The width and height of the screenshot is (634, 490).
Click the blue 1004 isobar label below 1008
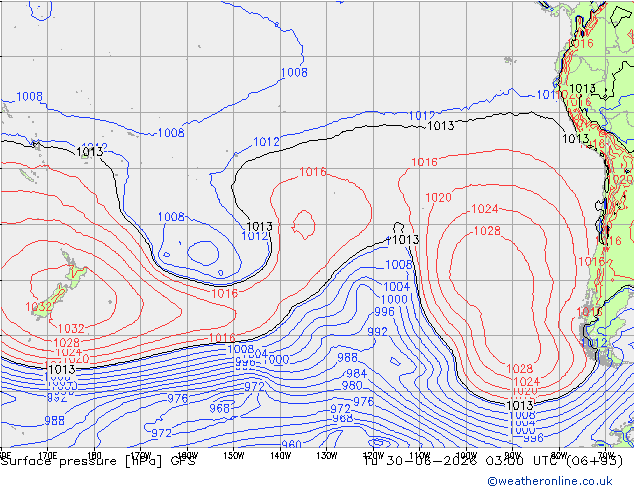[396, 287]
